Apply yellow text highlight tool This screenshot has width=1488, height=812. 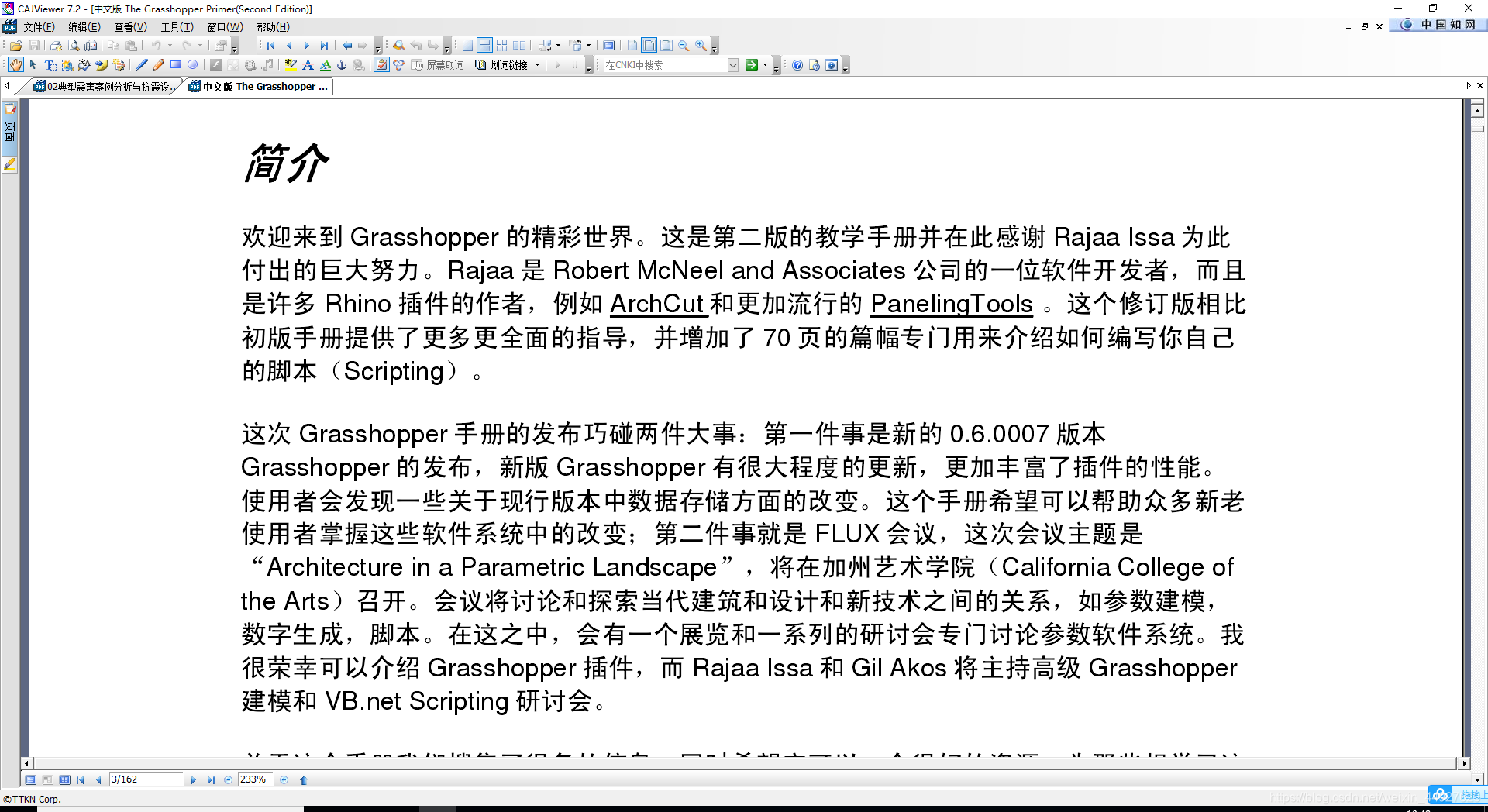coord(291,65)
